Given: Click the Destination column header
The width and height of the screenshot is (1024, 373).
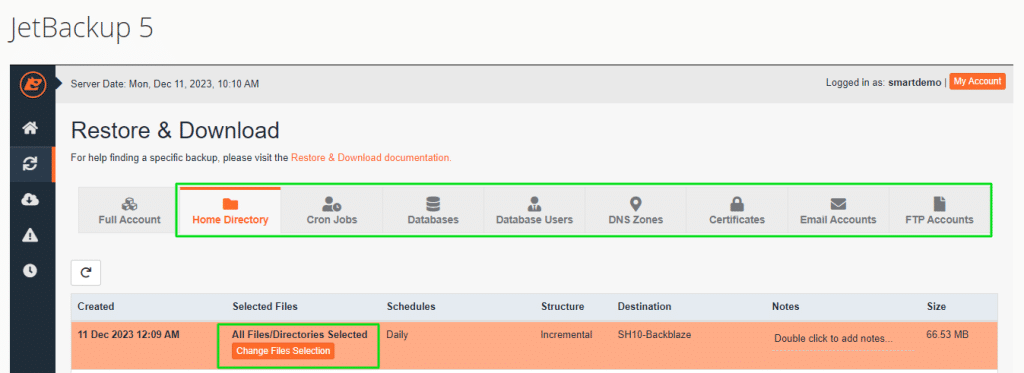Looking at the screenshot, I should click(644, 306).
